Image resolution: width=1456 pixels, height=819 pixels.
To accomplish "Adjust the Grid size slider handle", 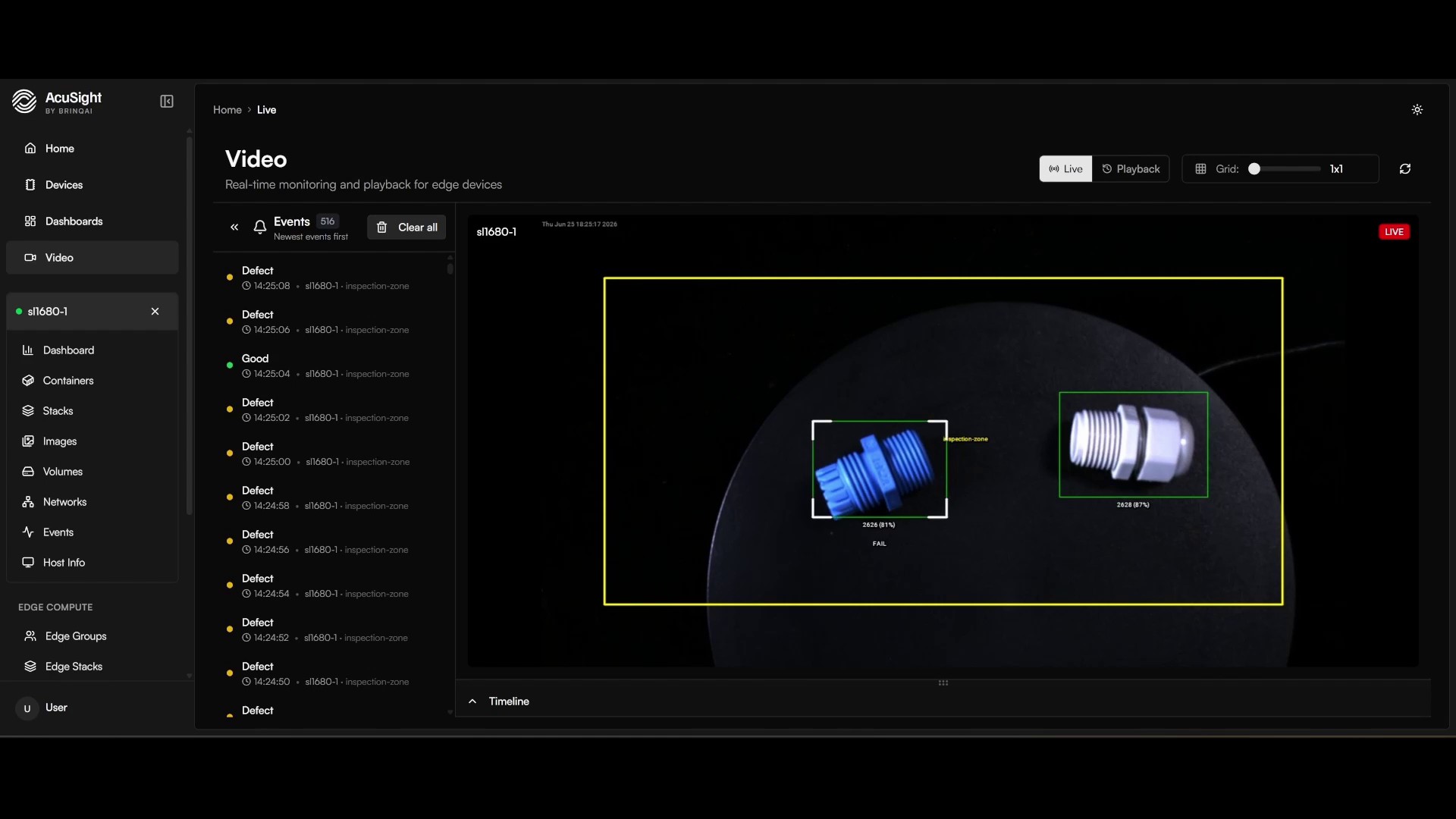I will pos(1254,169).
